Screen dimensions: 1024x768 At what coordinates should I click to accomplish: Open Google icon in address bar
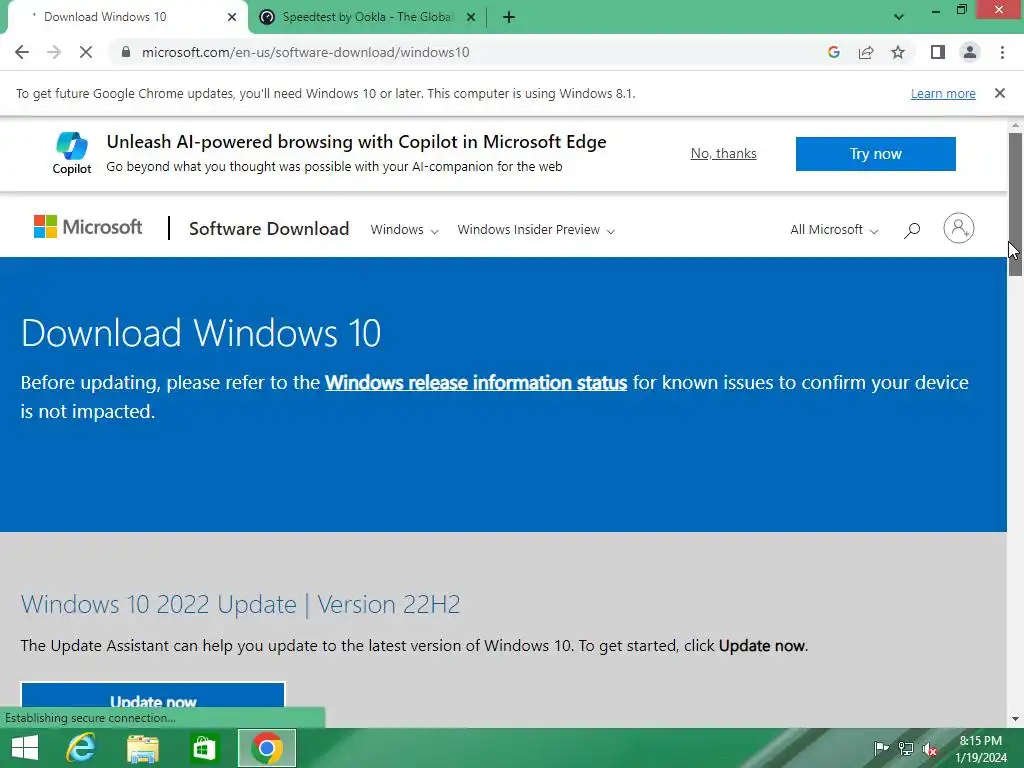(833, 52)
